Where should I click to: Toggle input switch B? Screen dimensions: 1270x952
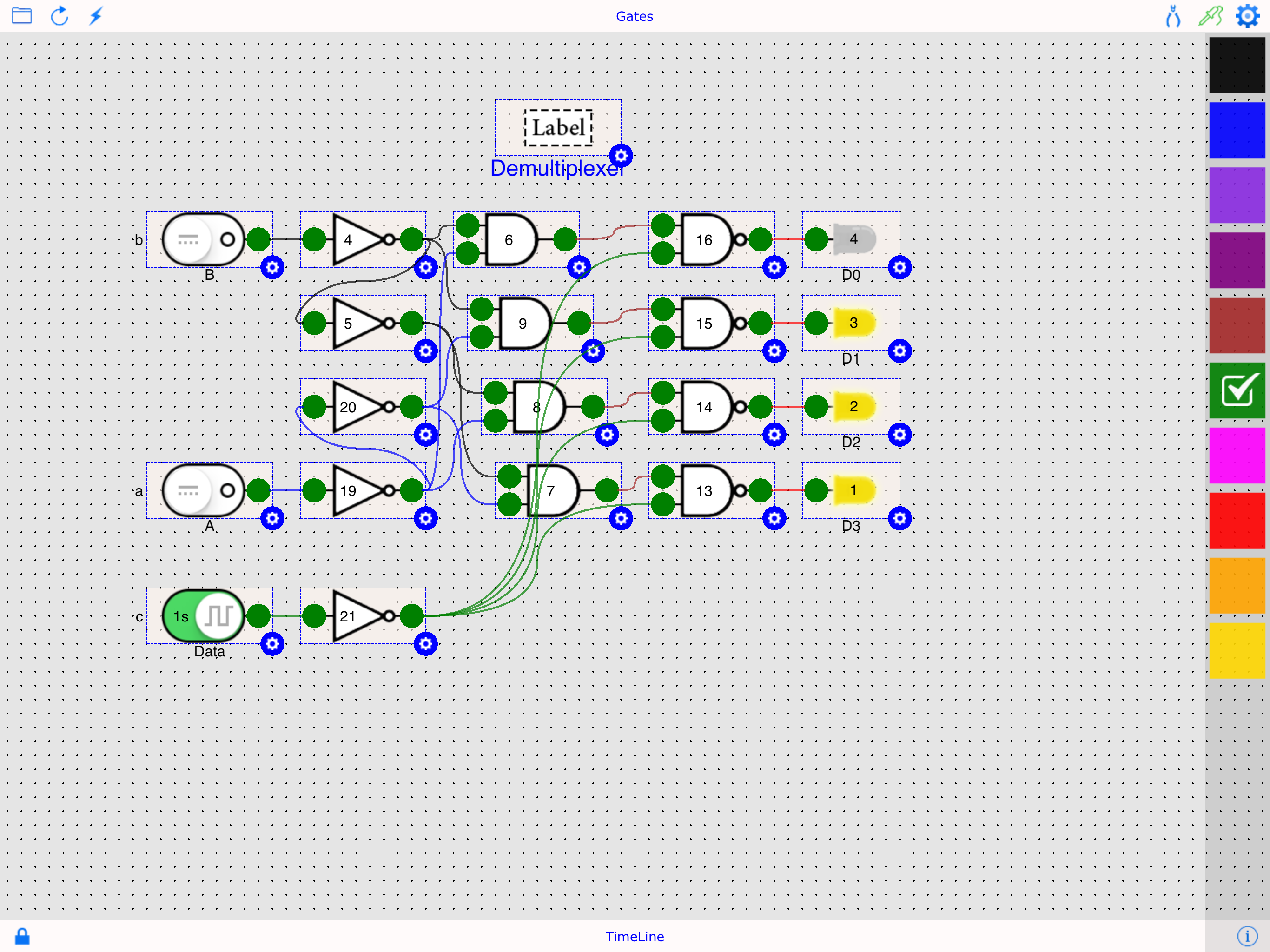click(x=204, y=239)
